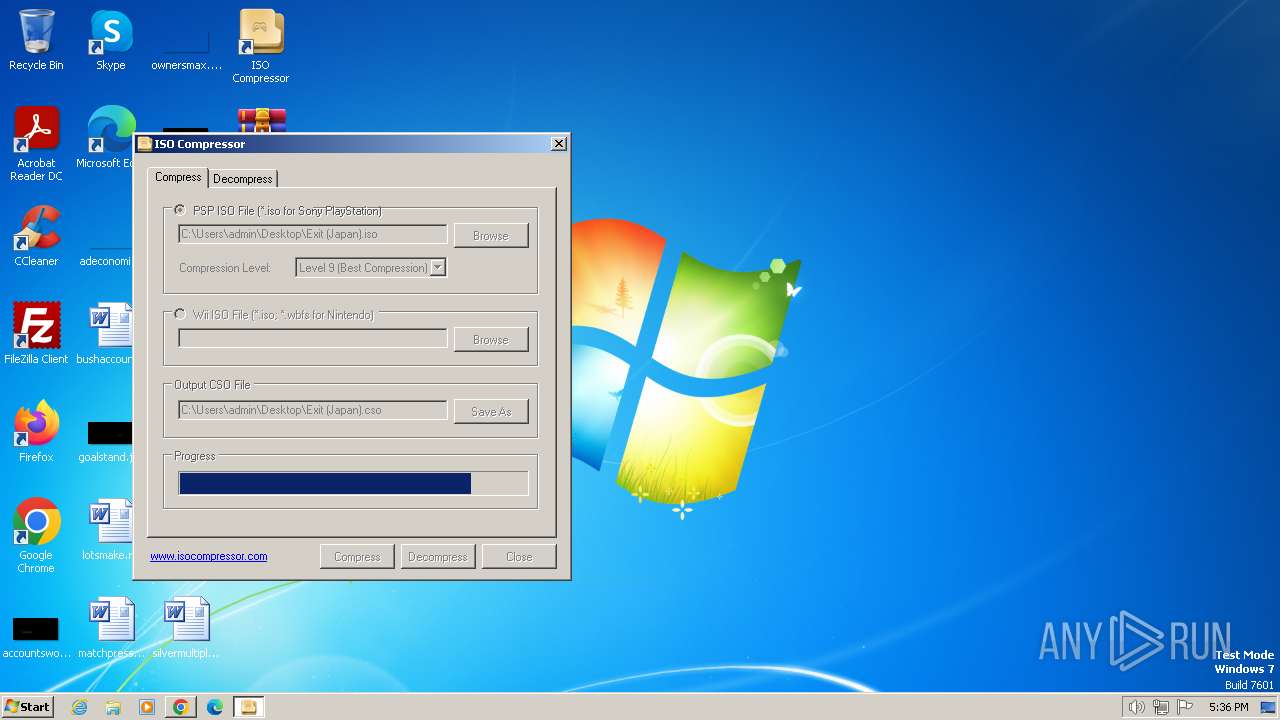1280x720 pixels.
Task: Select ISO Compressor taskbar button
Action: tap(249, 707)
